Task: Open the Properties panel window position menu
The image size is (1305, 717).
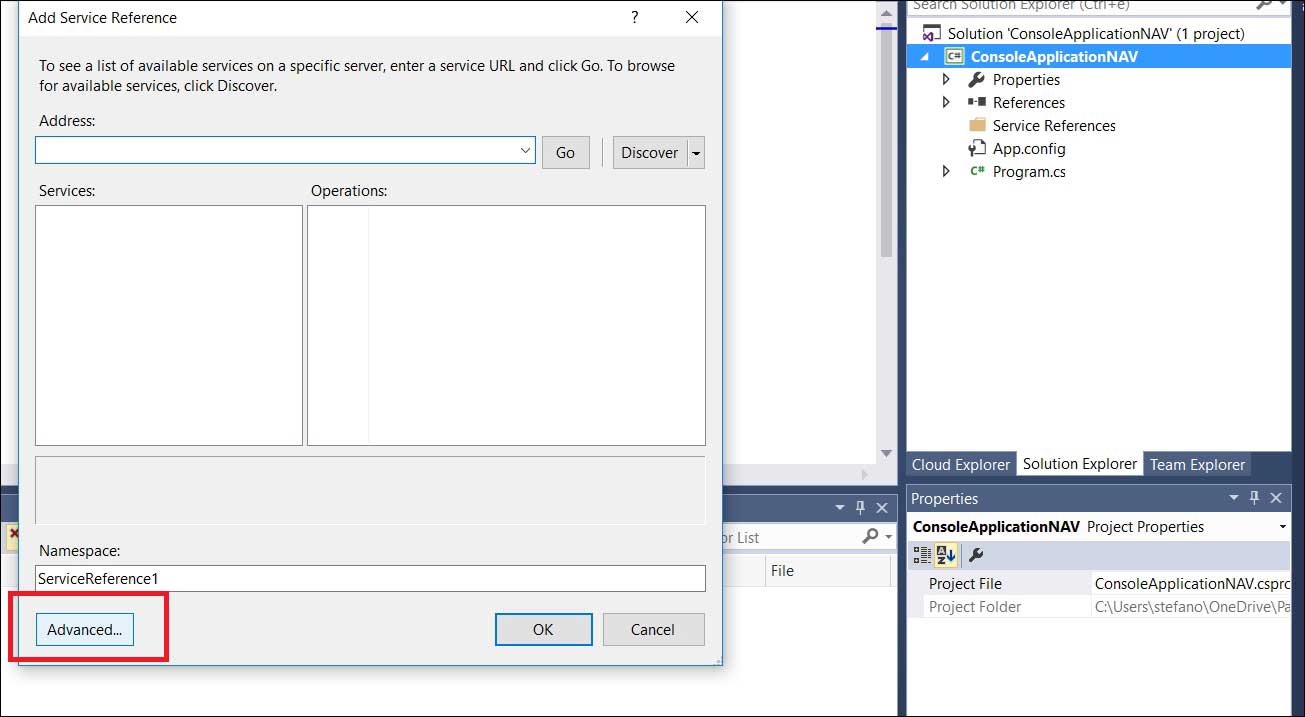Action: point(1233,498)
